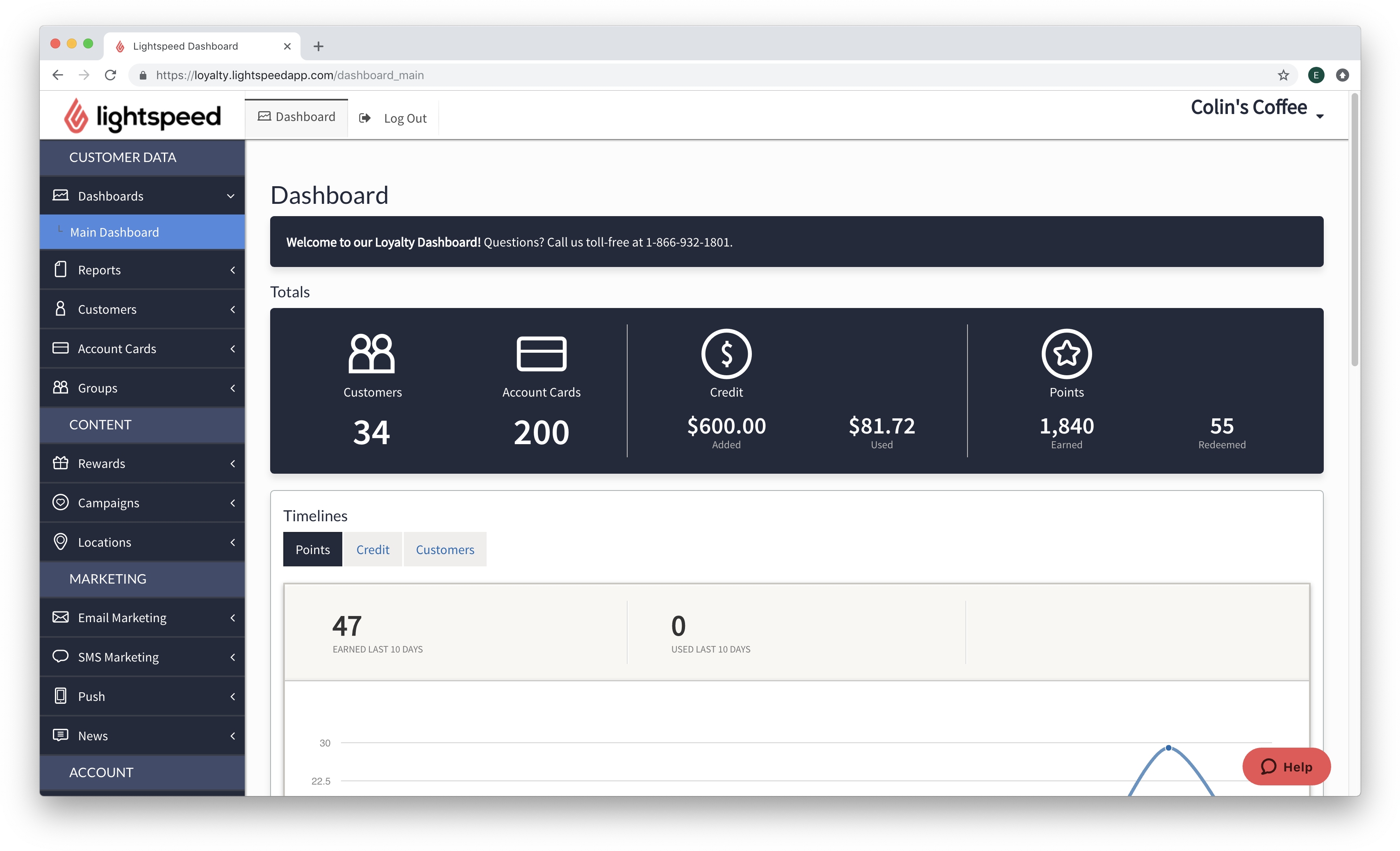Select the Lightspeed Dashboard browser tab
This screenshot has height=851, width=1400.
pos(202,46)
